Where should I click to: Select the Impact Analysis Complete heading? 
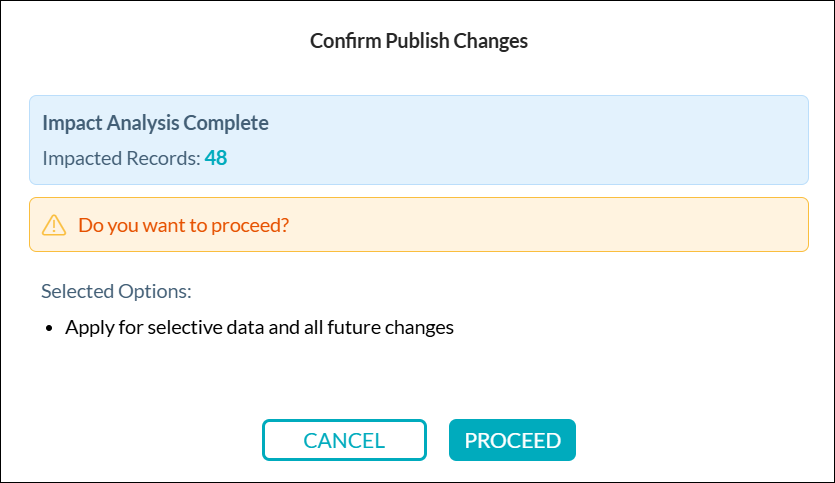155,124
